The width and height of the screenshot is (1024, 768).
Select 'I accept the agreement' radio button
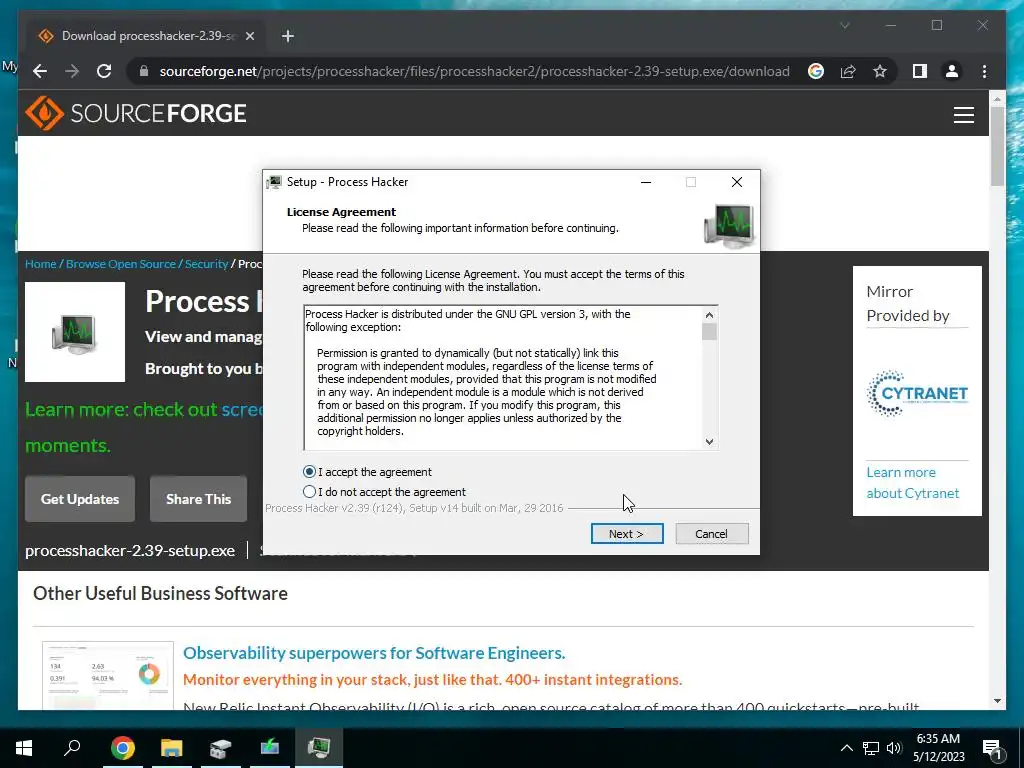pos(309,472)
